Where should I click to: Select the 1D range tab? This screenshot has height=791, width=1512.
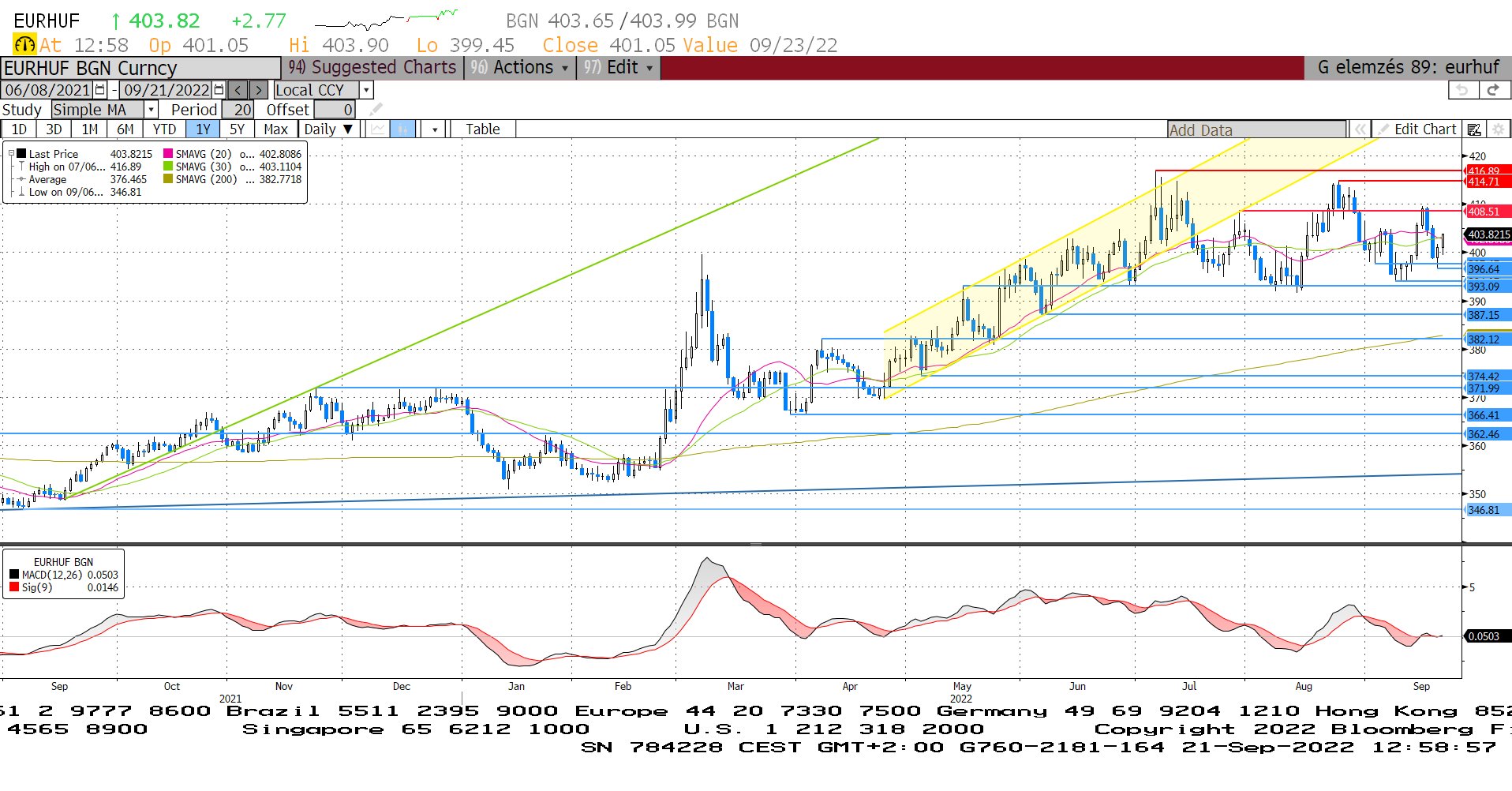pos(19,129)
